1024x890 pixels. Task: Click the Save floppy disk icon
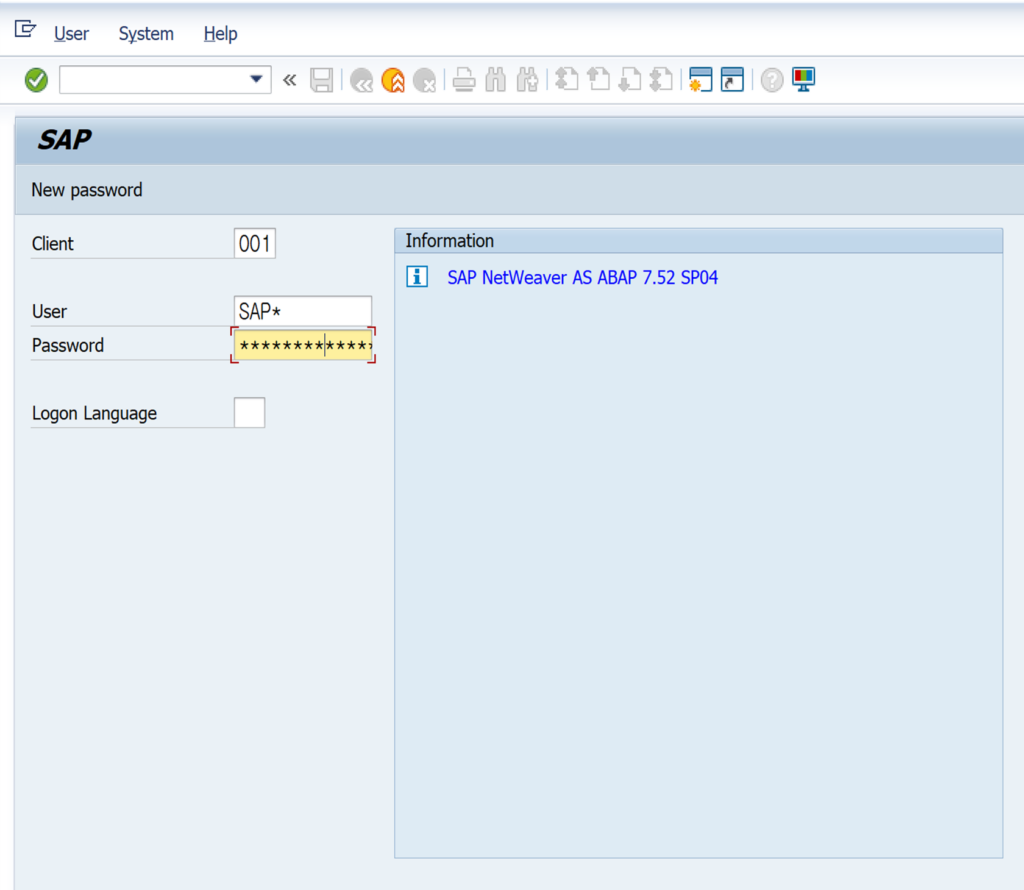point(321,80)
